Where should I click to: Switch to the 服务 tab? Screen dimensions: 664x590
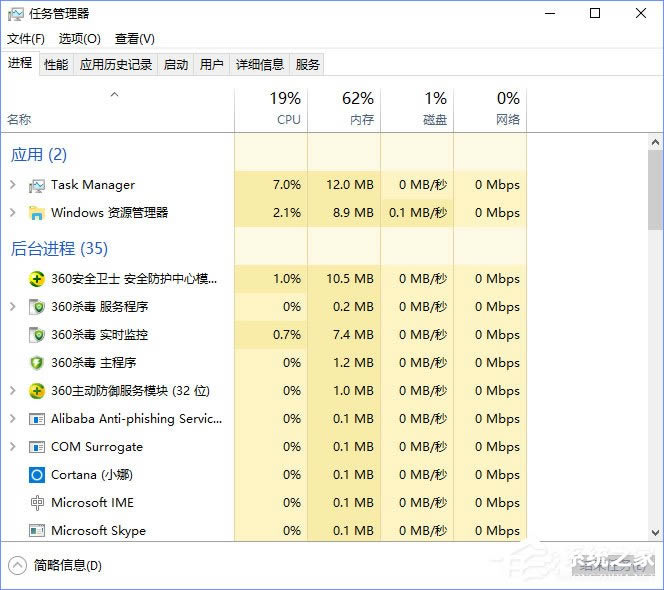307,64
